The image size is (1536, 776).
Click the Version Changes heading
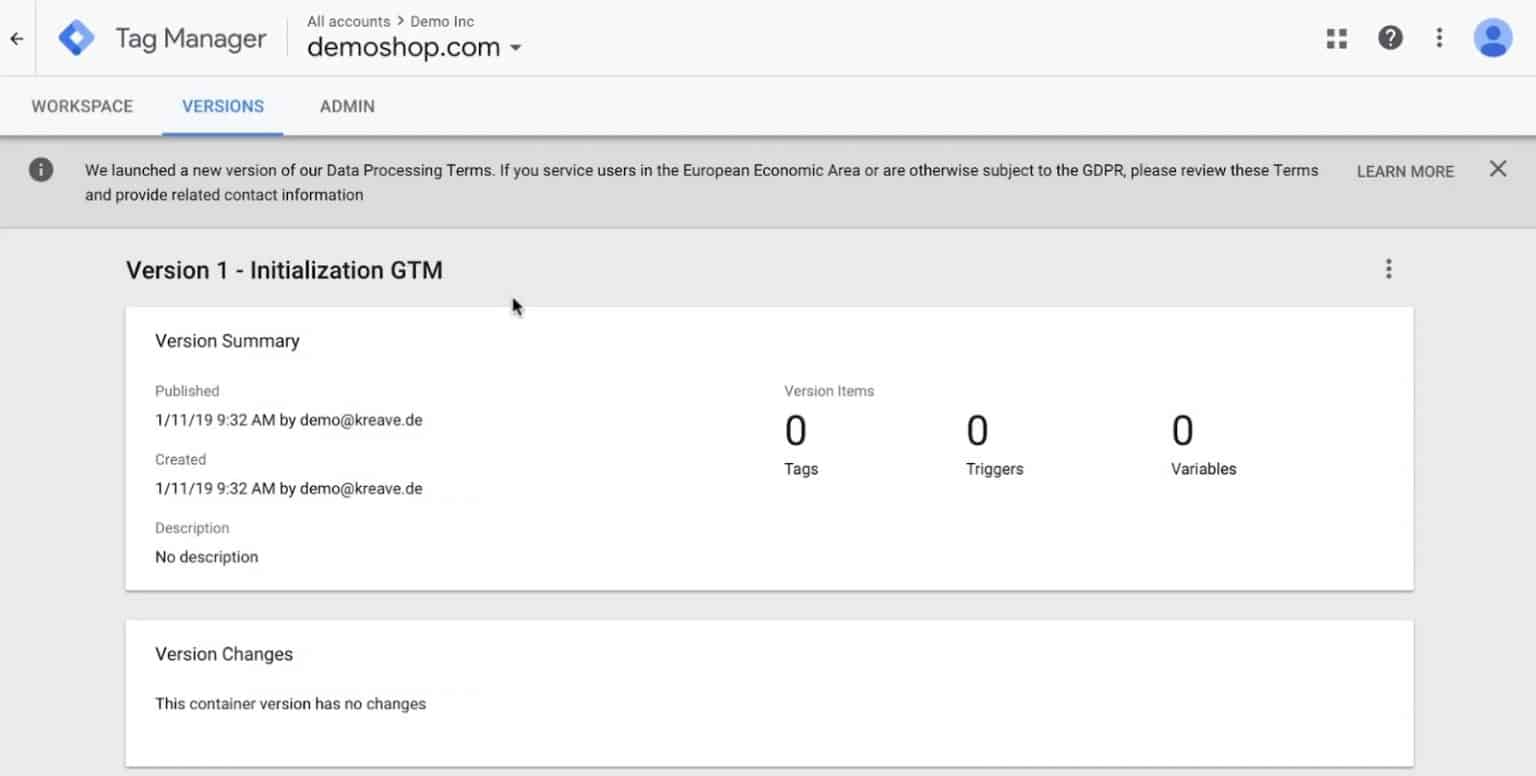pos(224,654)
